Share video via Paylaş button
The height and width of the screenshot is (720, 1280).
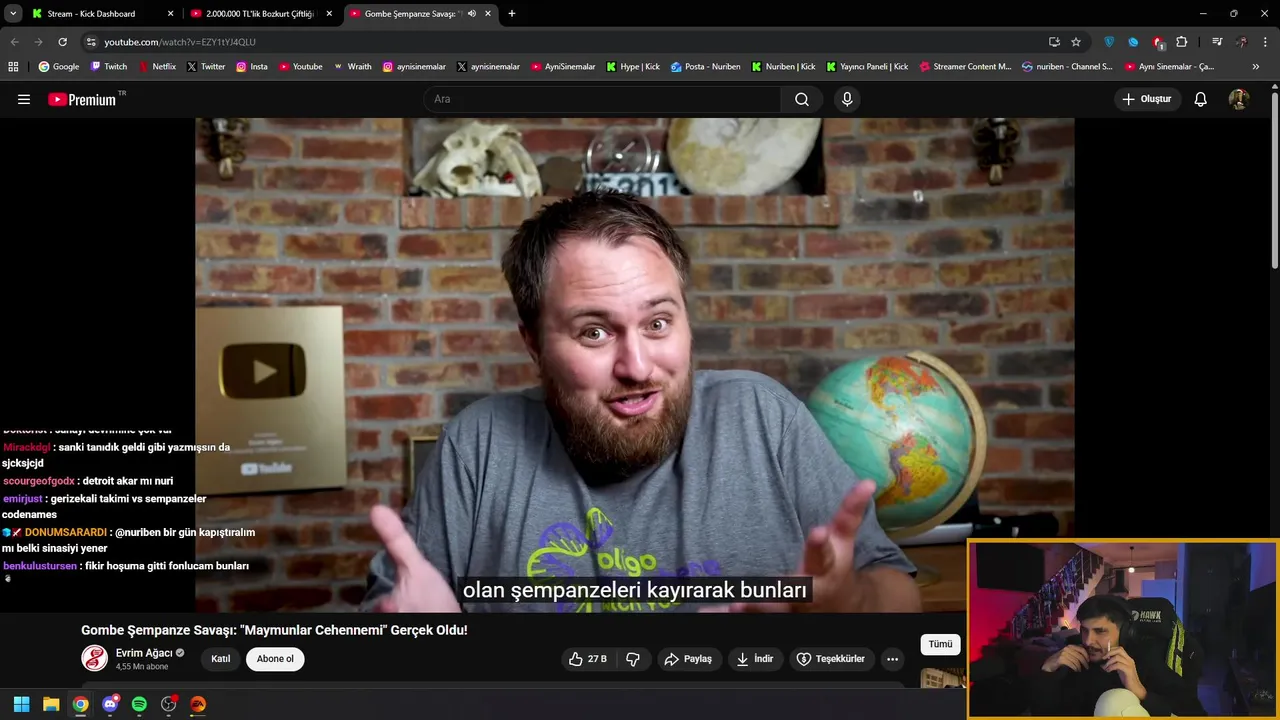tap(688, 659)
